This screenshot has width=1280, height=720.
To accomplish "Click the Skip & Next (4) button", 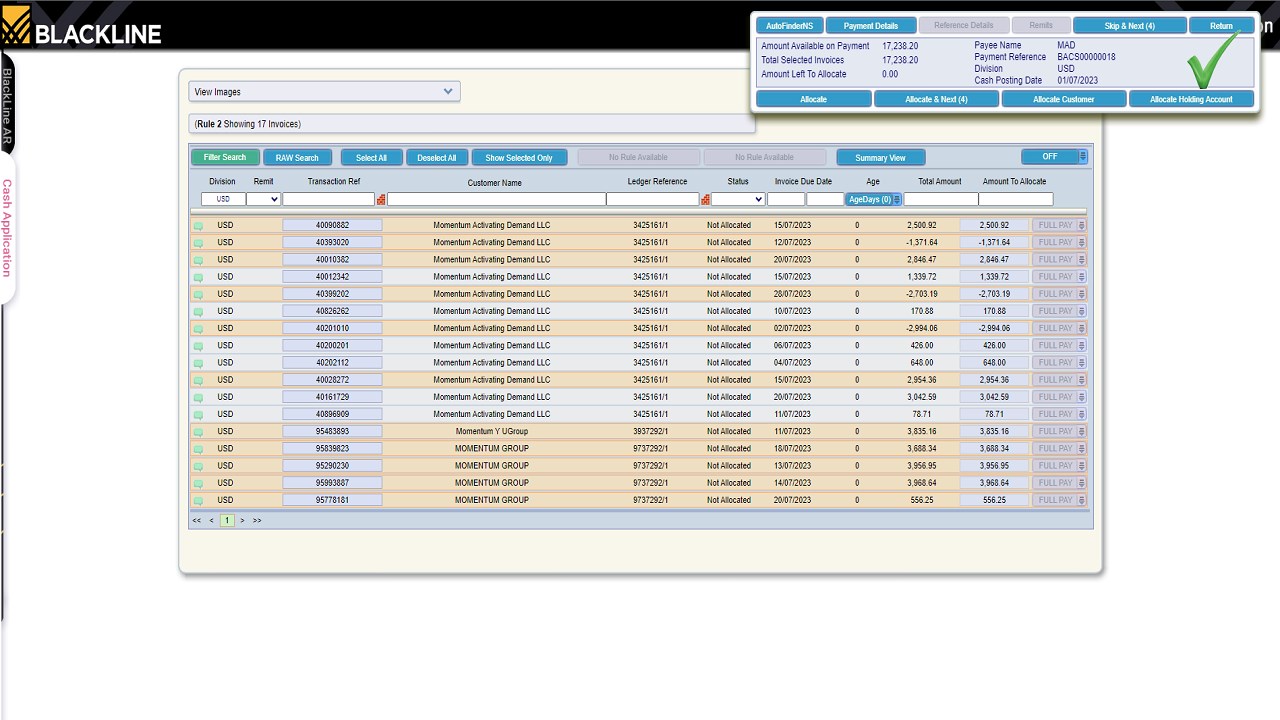I will [1129, 26].
